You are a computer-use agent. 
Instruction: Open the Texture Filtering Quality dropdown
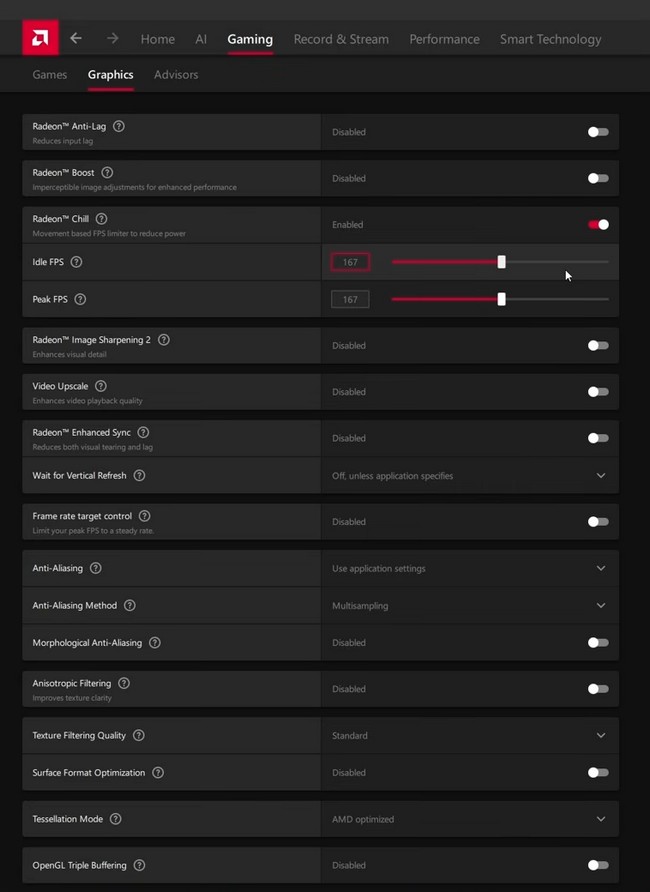601,735
